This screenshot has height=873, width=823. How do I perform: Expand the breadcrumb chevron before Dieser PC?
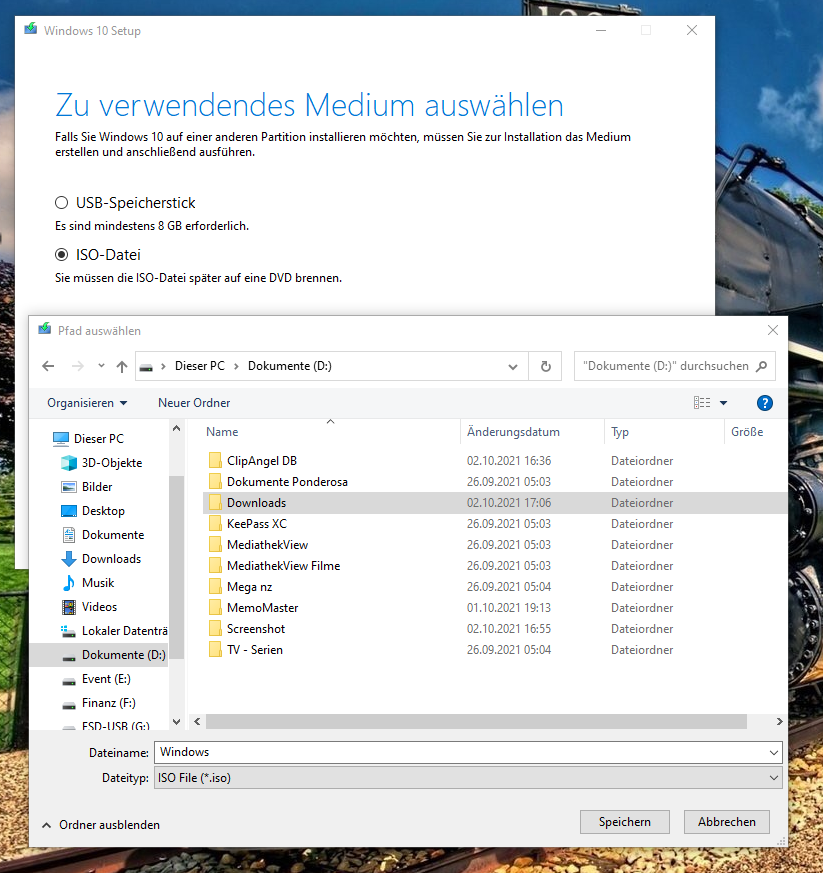click(x=163, y=366)
